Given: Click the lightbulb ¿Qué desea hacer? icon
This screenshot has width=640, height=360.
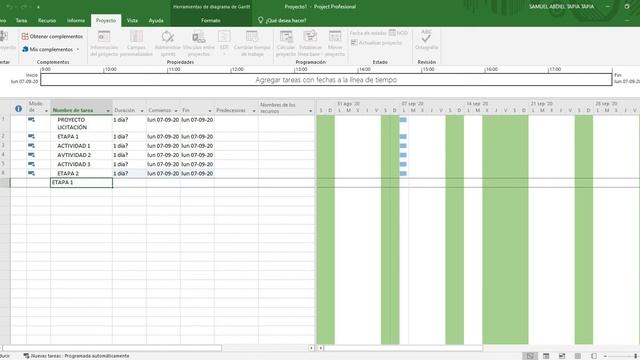Looking at the screenshot, I should [260, 20].
